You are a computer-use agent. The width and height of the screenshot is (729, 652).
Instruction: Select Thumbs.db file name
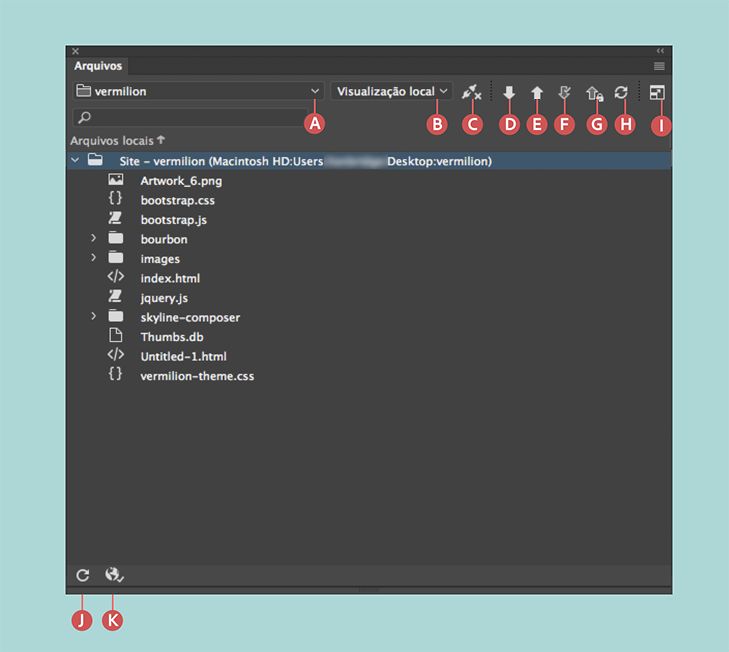click(x=172, y=337)
